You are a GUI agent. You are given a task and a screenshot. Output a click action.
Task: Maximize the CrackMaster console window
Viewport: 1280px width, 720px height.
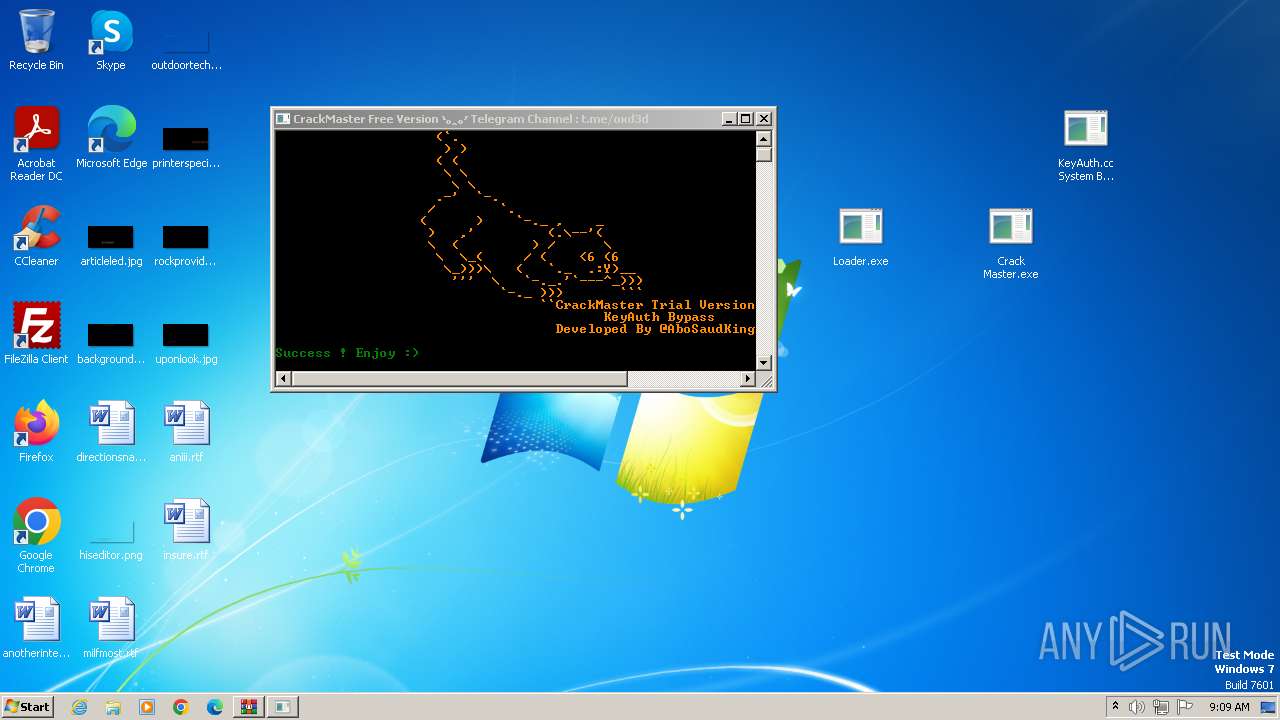pyautogui.click(x=746, y=119)
